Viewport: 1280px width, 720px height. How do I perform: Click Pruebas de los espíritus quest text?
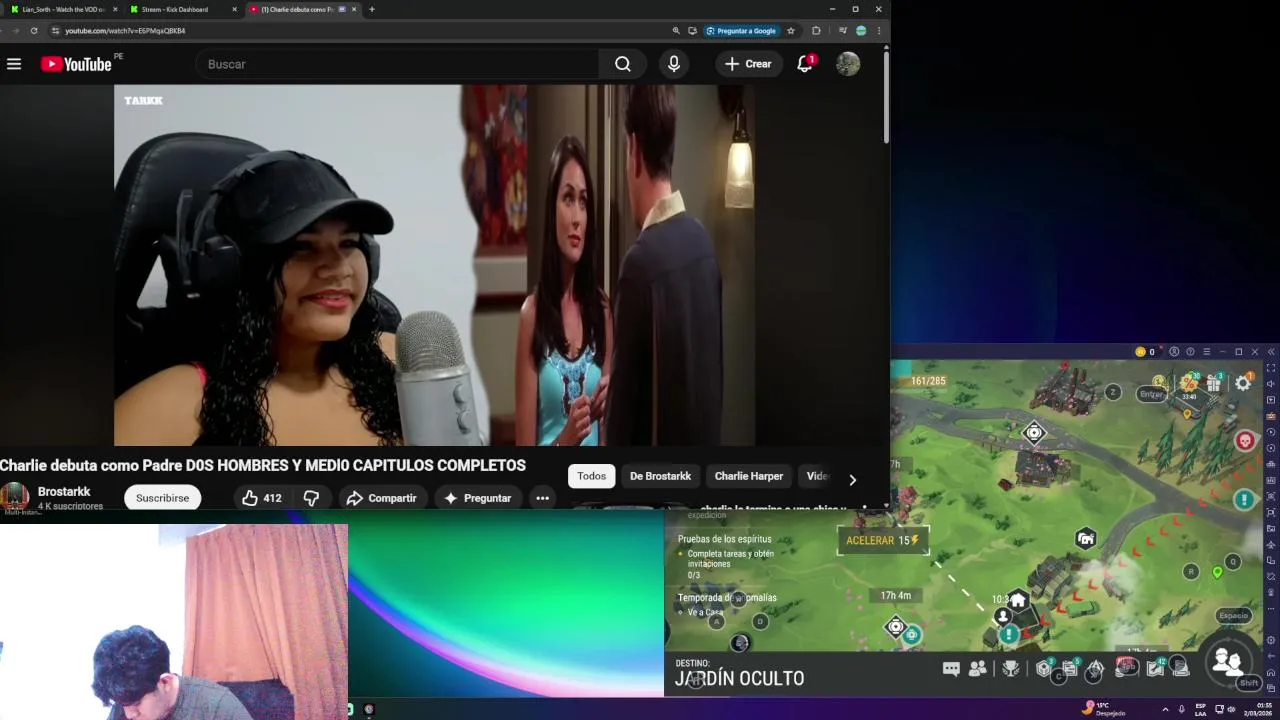point(724,539)
